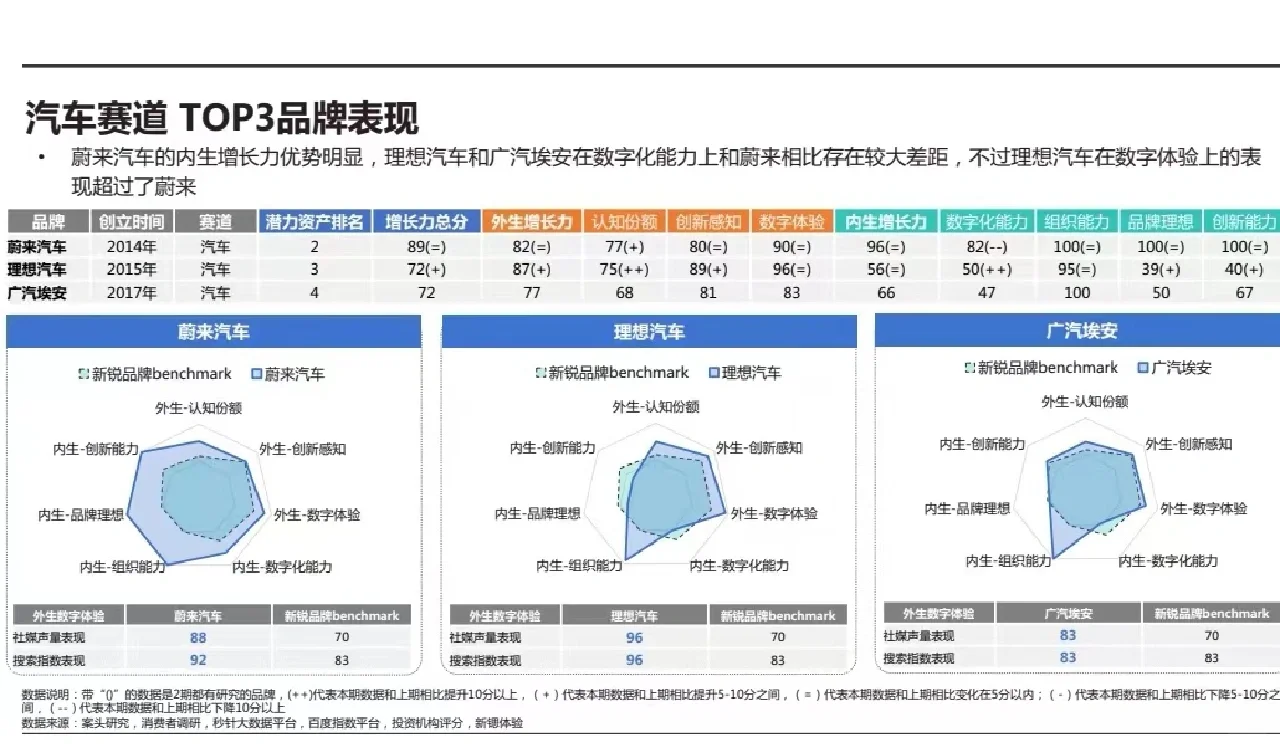Click the 数字体验 column header in the main table
This screenshot has height=747, width=1280.
[x=791, y=222]
